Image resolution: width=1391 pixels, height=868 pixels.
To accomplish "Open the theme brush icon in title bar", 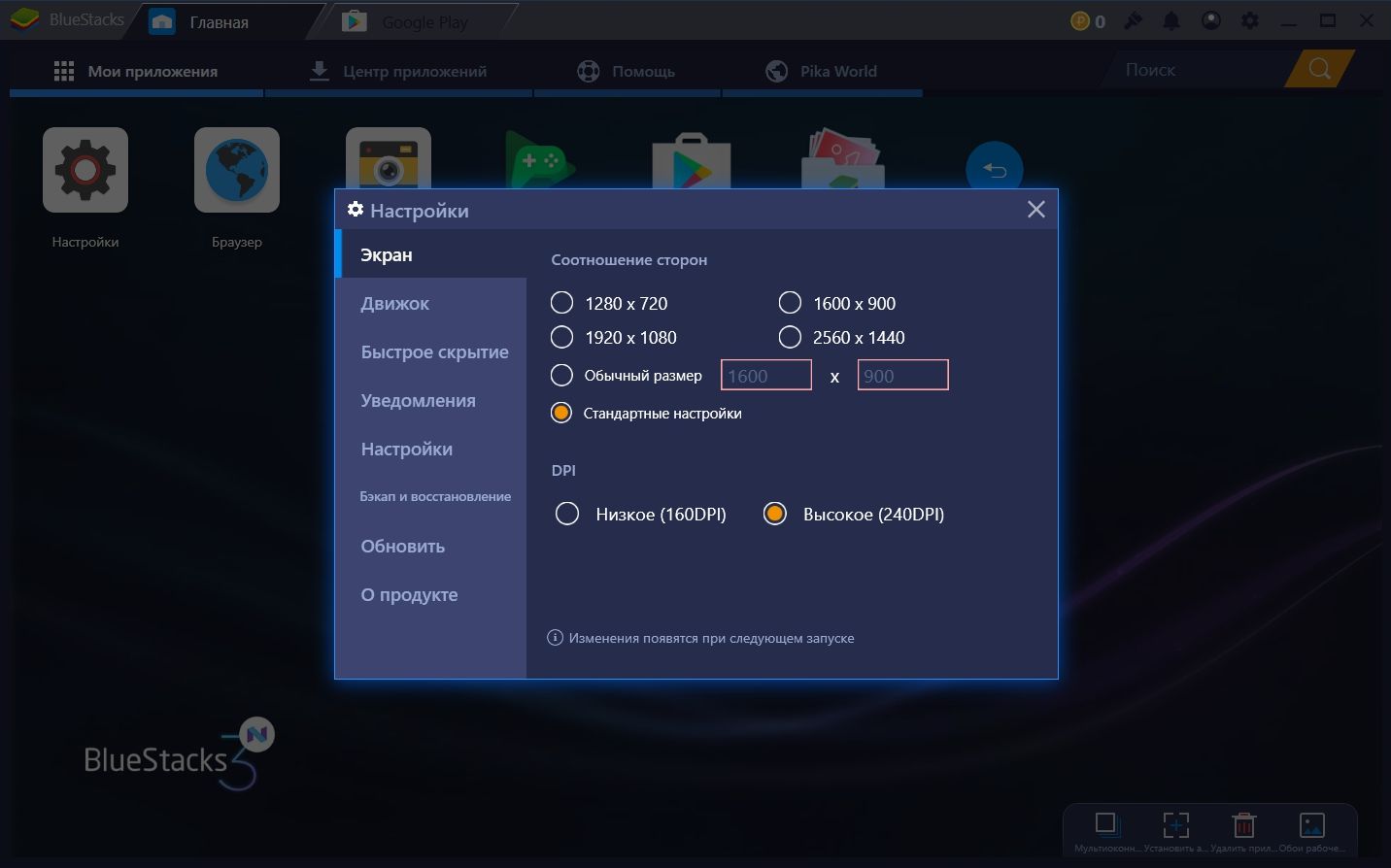I will 1133,20.
